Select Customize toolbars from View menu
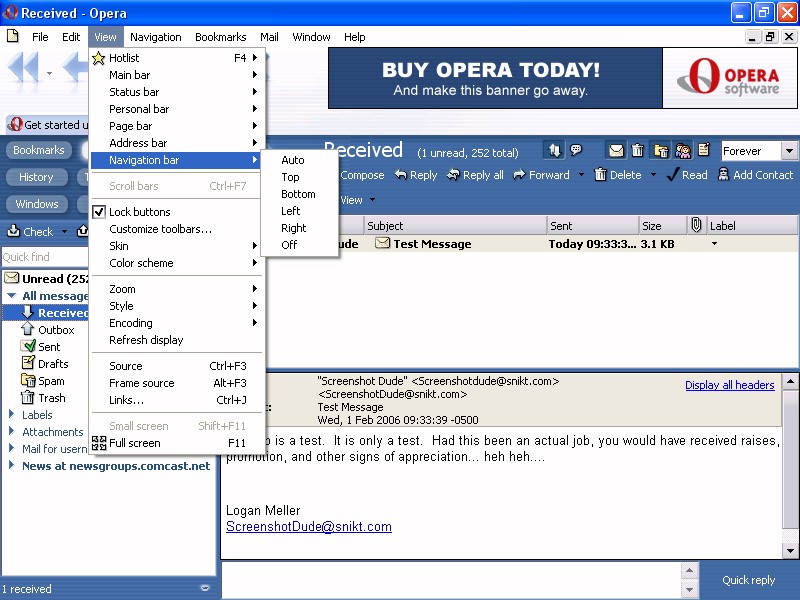Screen dimensions: 800x600 point(160,229)
